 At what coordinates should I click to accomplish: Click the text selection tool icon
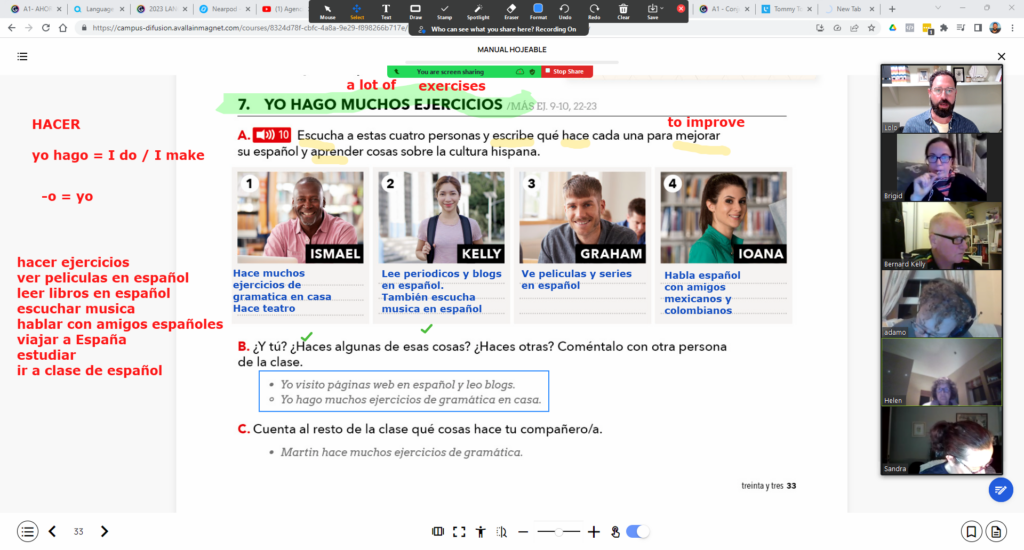[x=502, y=532]
